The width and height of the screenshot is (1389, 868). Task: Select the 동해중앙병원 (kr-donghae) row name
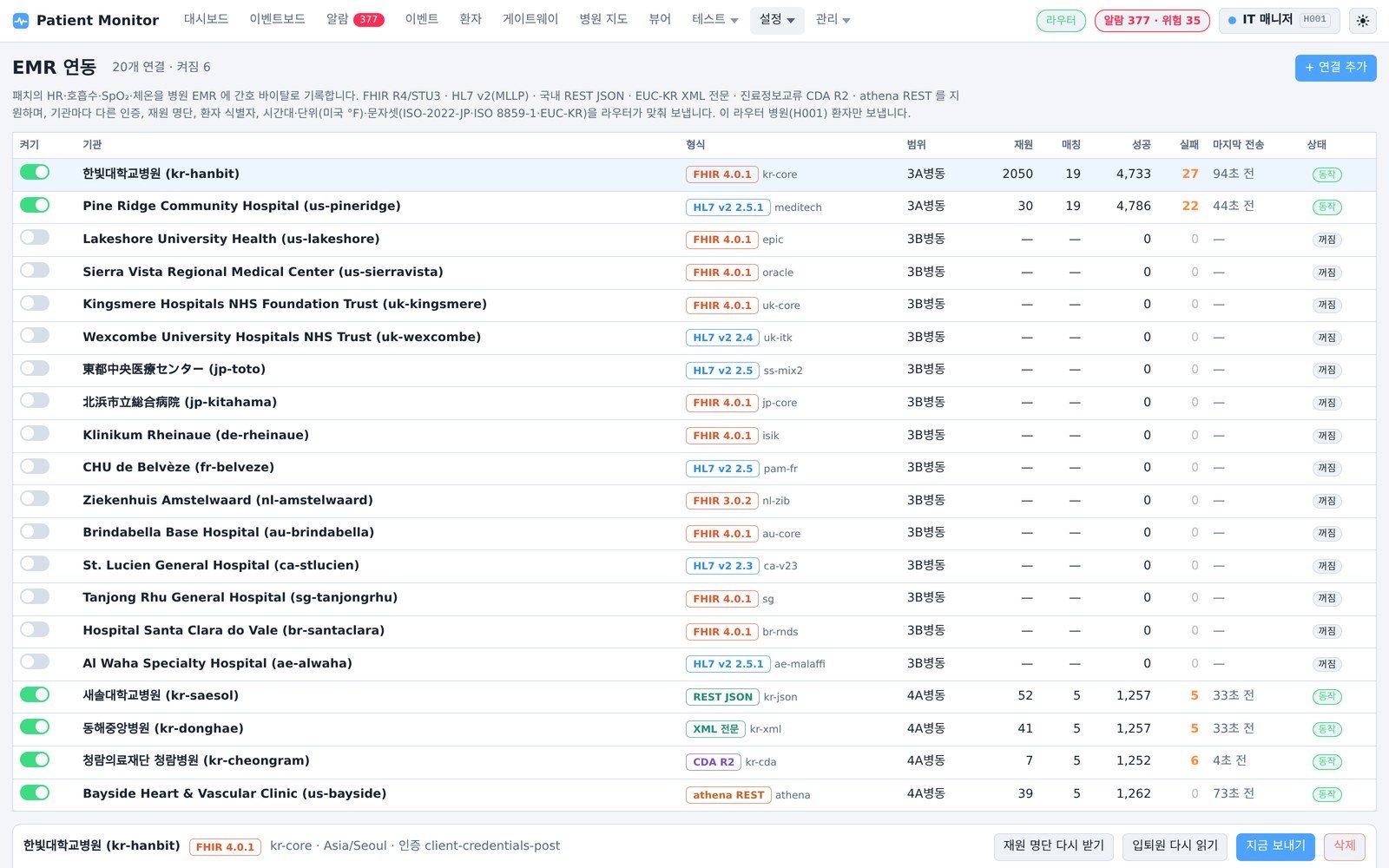tap(163, 728)
